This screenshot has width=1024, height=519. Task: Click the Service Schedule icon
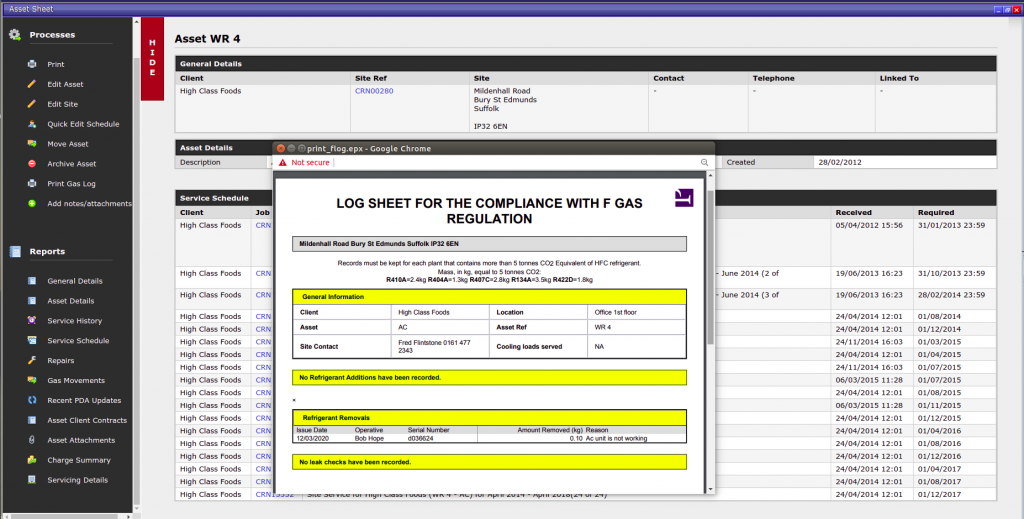coord(32,341)
